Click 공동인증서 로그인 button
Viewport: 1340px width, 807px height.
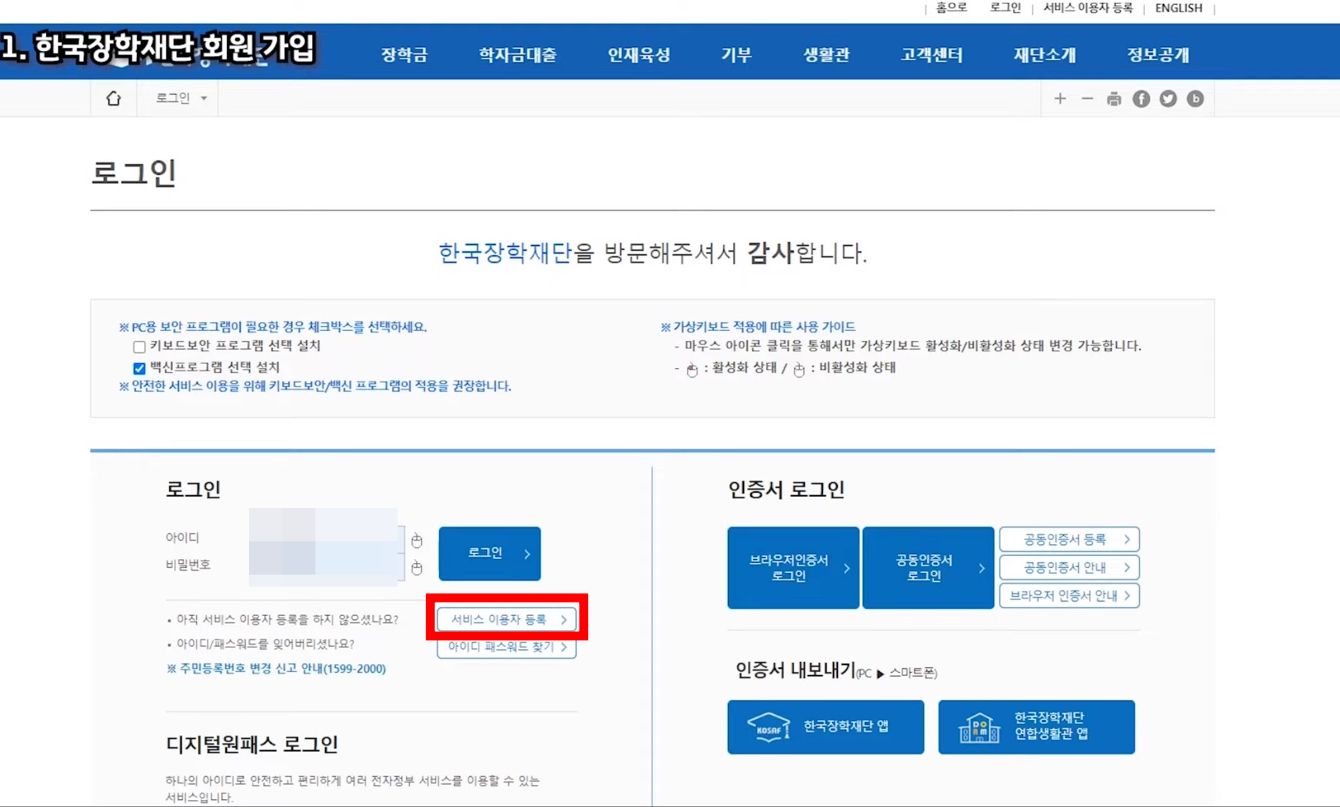click(x=928, y=568)
